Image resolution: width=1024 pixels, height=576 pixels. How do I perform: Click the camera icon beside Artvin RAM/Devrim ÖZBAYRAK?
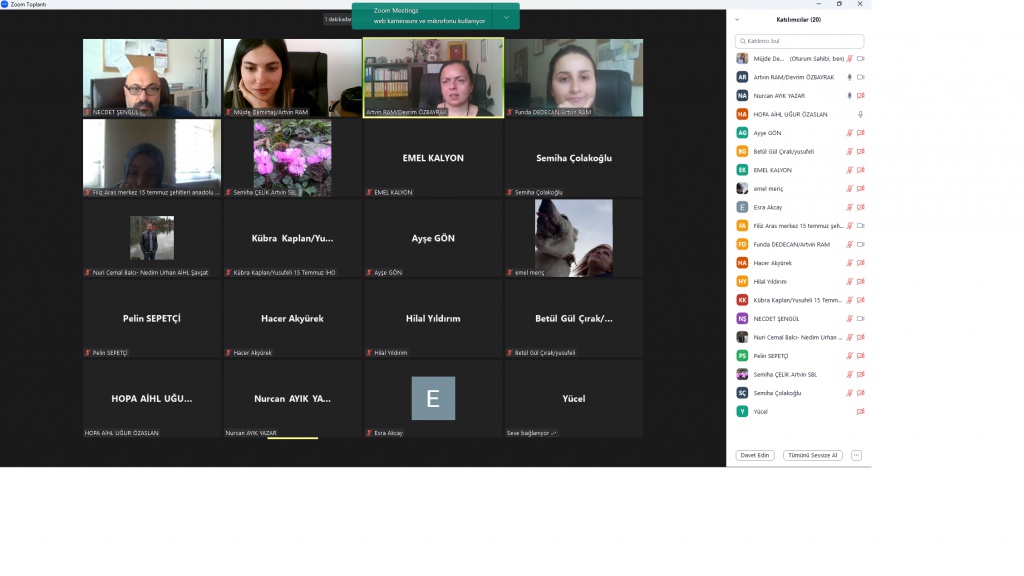[860, 77]
